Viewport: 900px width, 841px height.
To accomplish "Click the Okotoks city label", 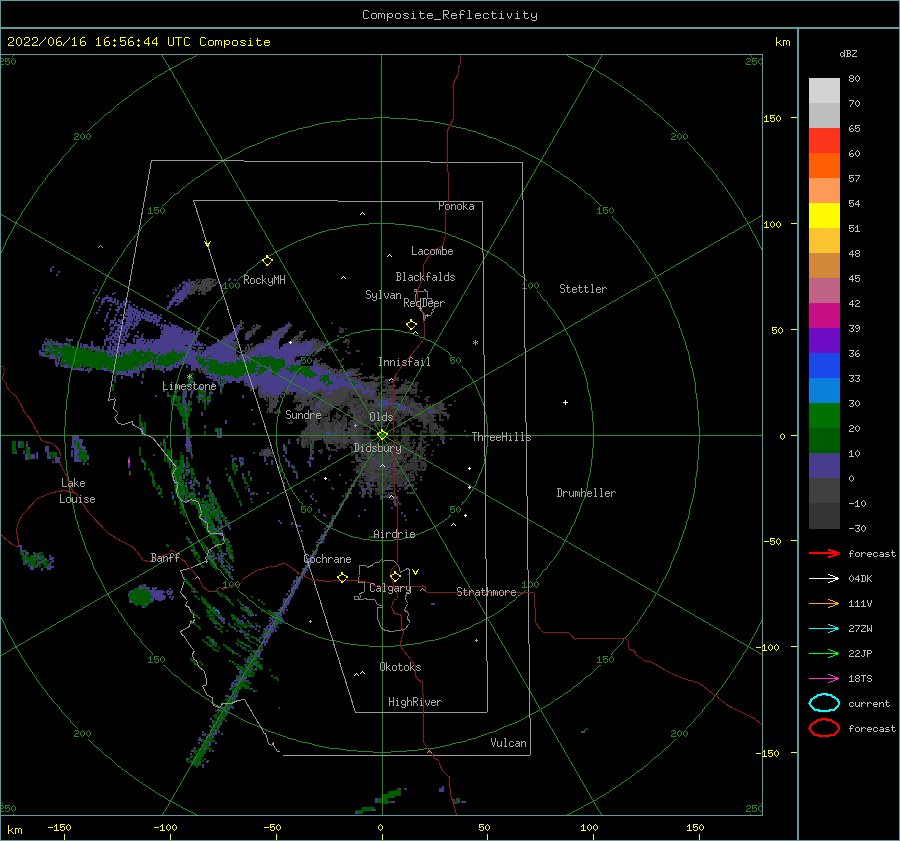I will point(400,667).
